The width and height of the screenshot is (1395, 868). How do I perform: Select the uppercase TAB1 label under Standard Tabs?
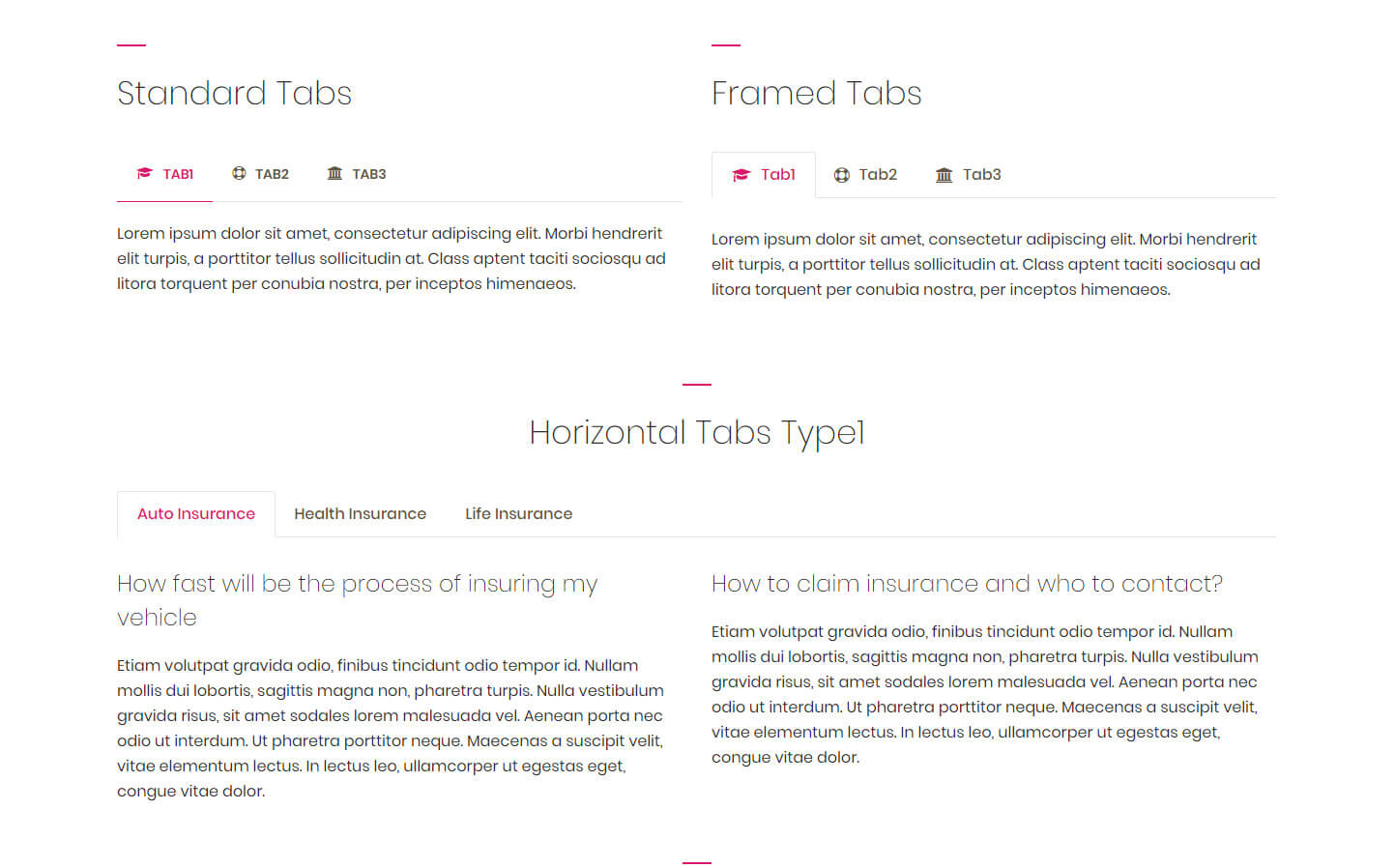pos(178,174)
